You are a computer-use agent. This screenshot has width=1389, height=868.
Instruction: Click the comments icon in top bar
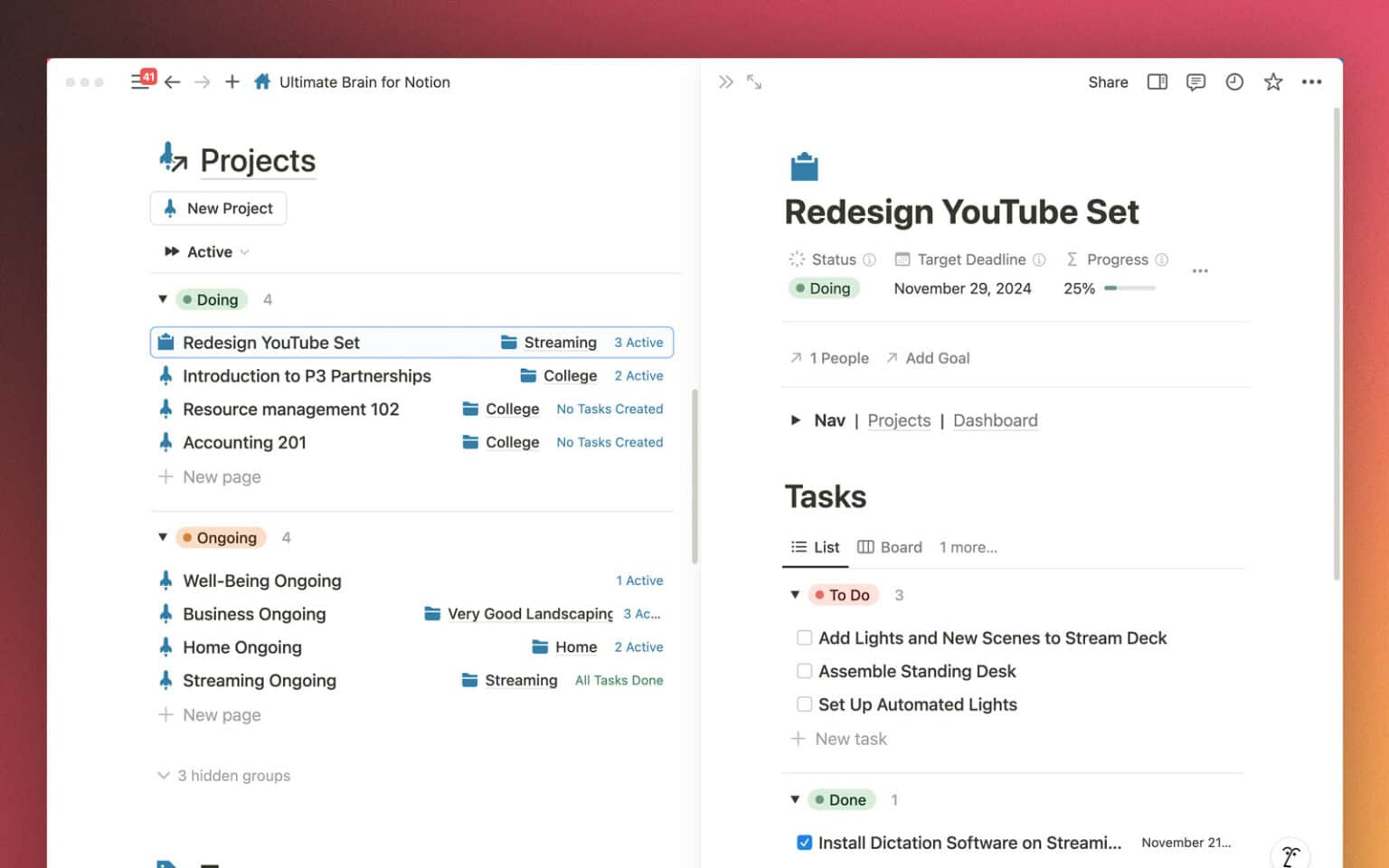[x=1195, y=82]
